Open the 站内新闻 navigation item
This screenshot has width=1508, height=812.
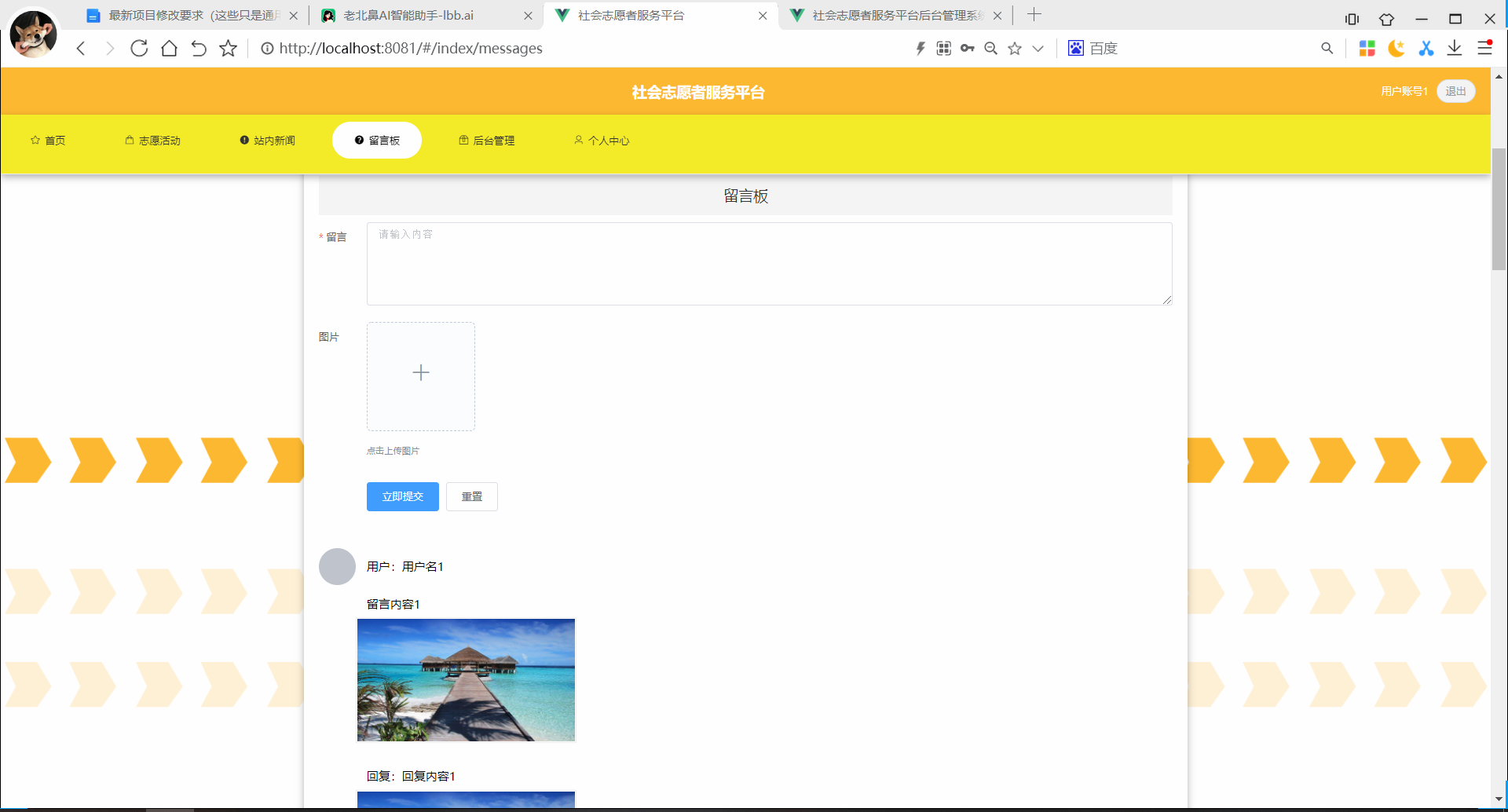(268, 141)
